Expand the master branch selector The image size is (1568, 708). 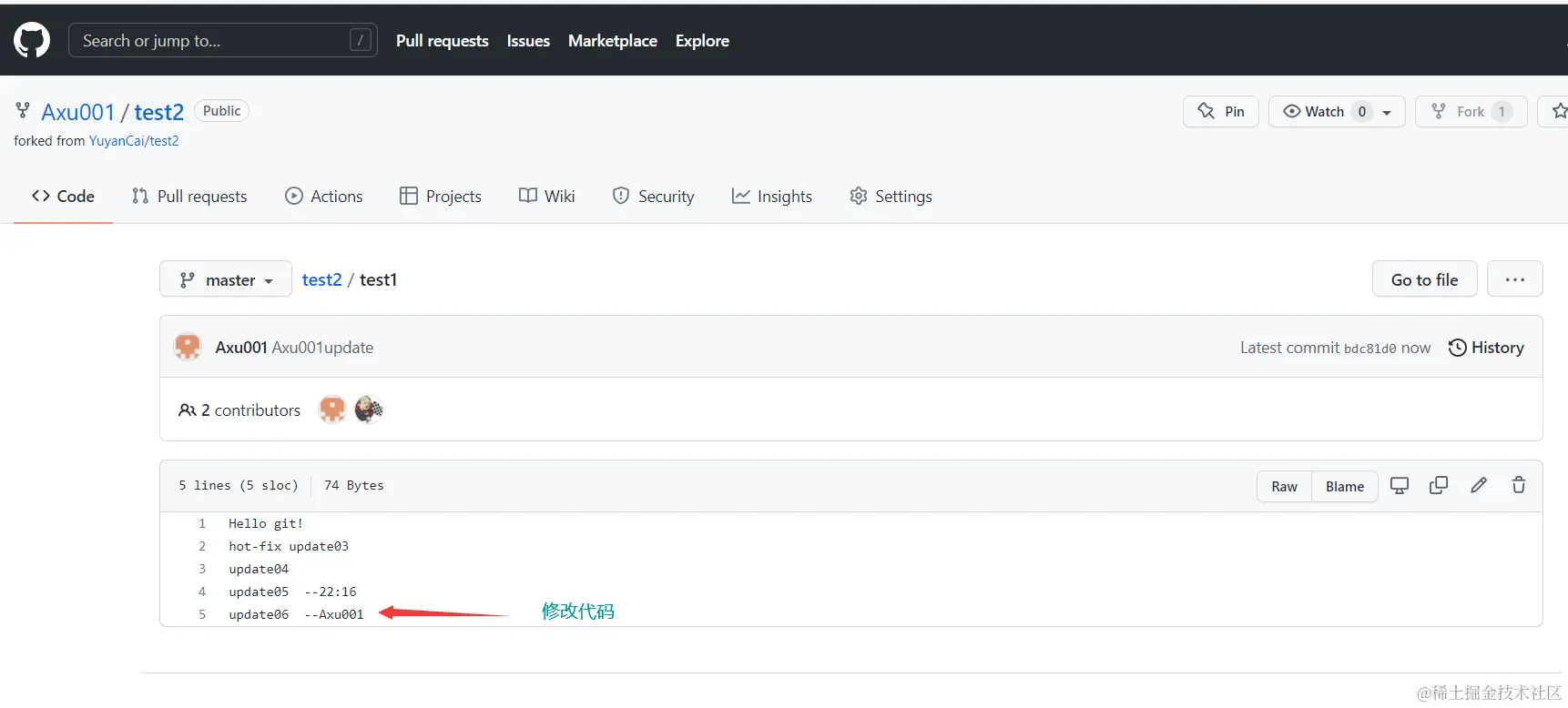(x=226, y=279)
